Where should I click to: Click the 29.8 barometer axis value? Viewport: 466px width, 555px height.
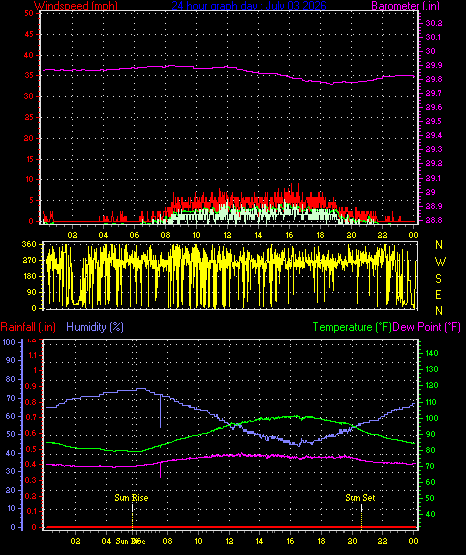point(434,79)
